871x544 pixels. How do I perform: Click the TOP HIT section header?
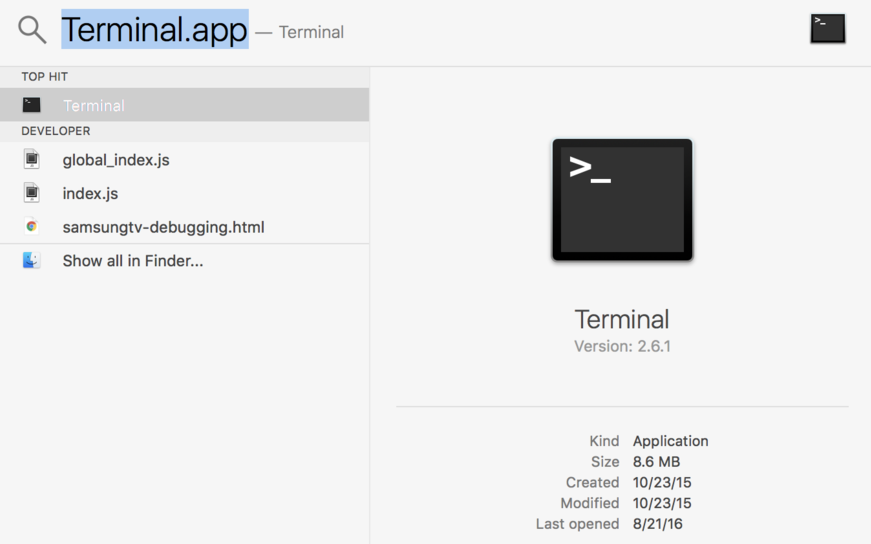44,77
